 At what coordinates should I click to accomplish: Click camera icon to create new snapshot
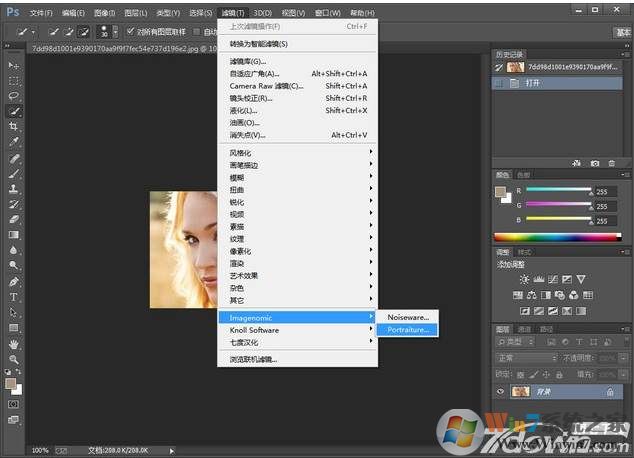tap(596, 162)
